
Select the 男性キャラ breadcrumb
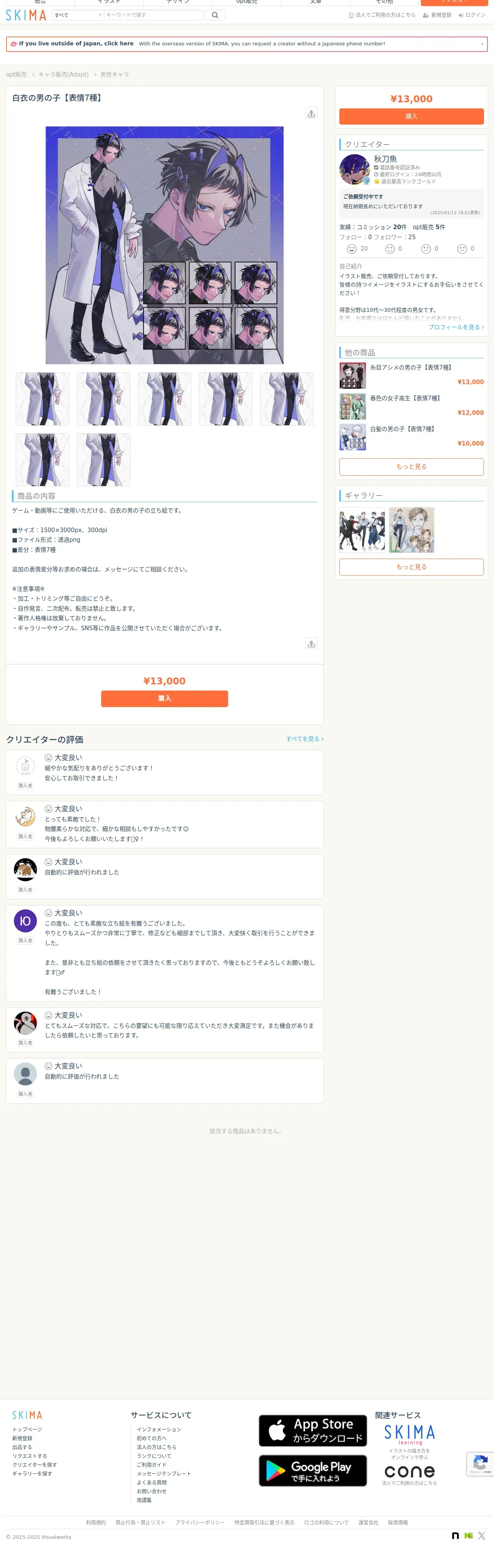coord(115,75)
